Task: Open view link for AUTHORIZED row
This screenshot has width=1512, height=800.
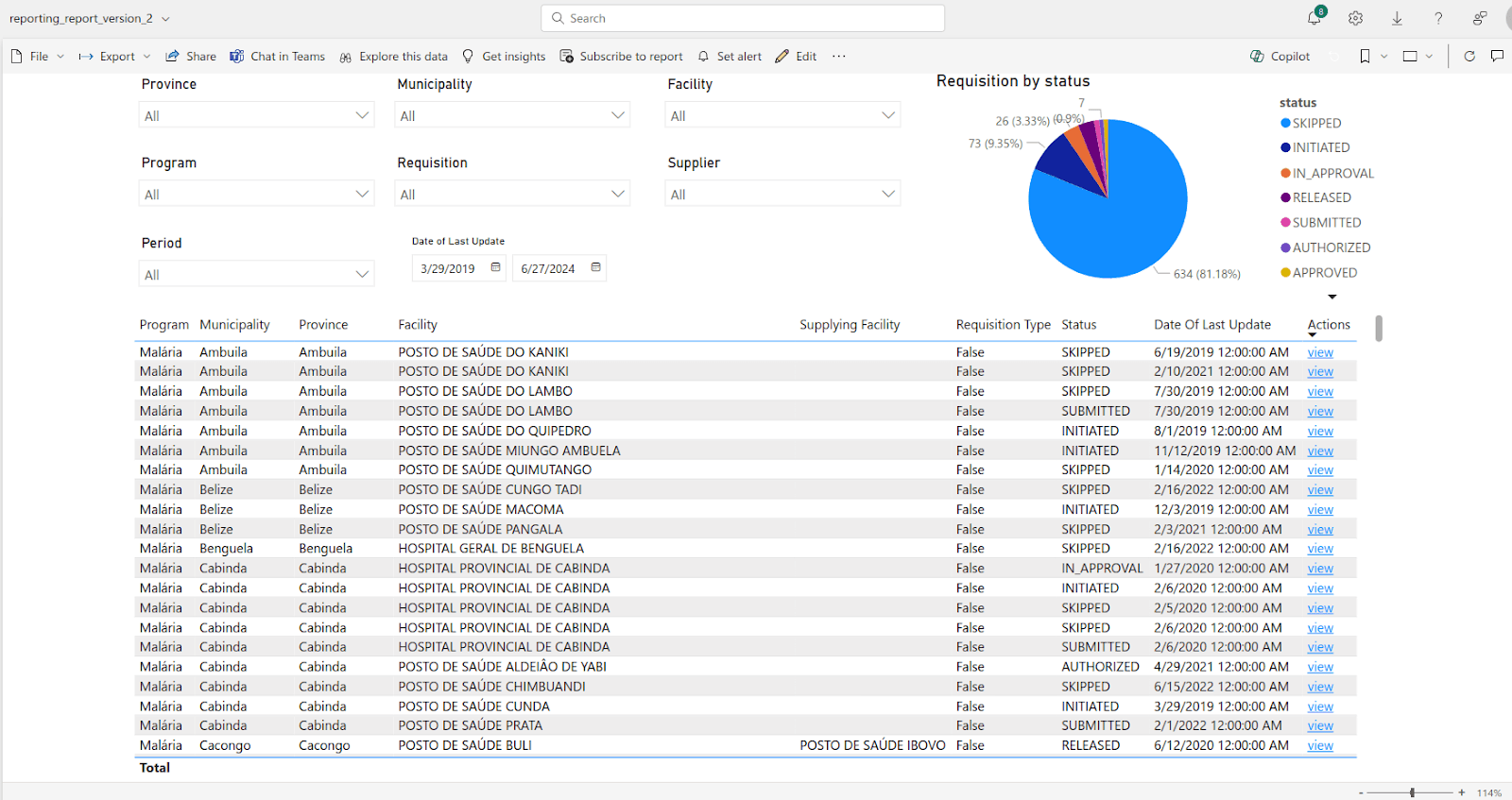Action: (x=1320, y=667)
